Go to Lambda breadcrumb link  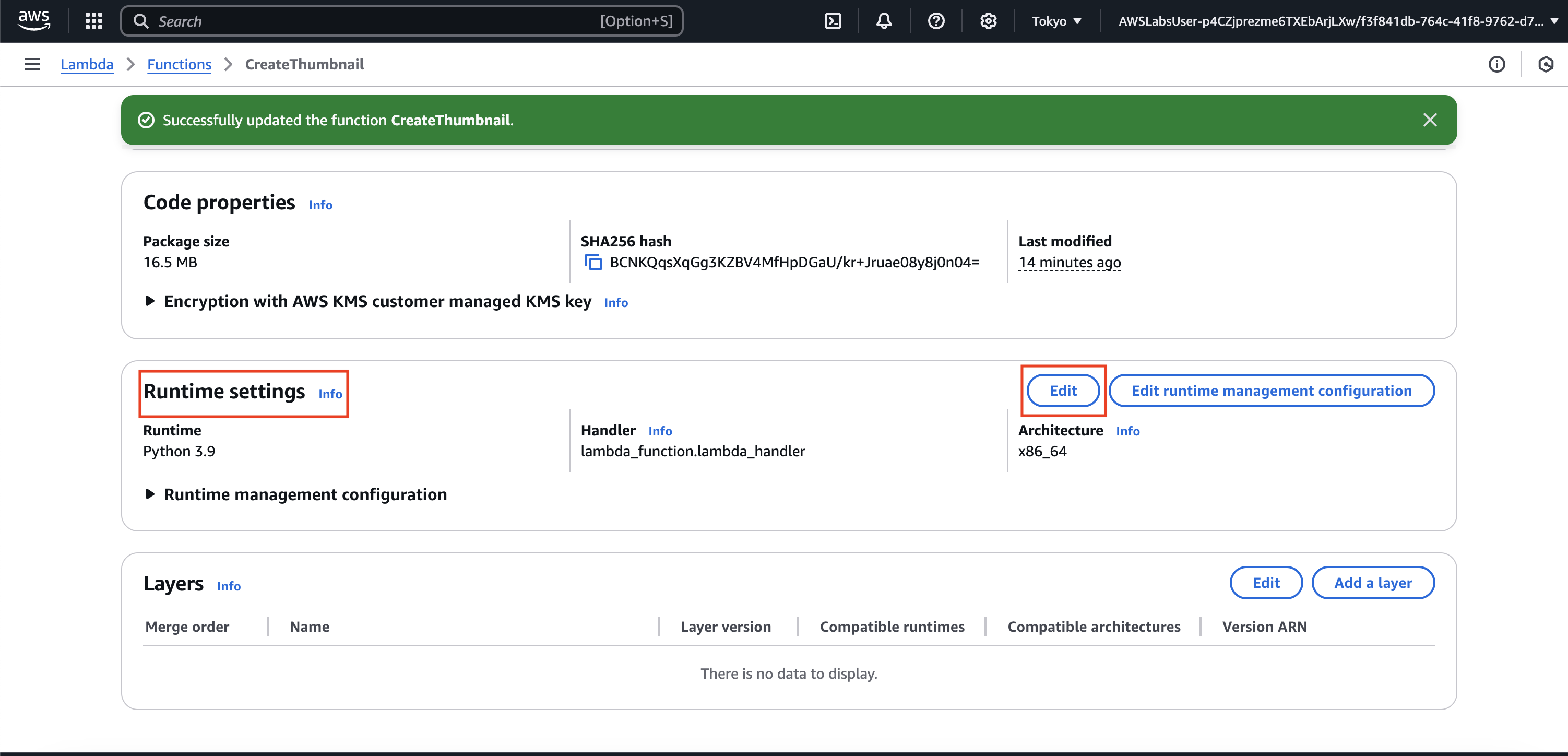click(87, 65)
